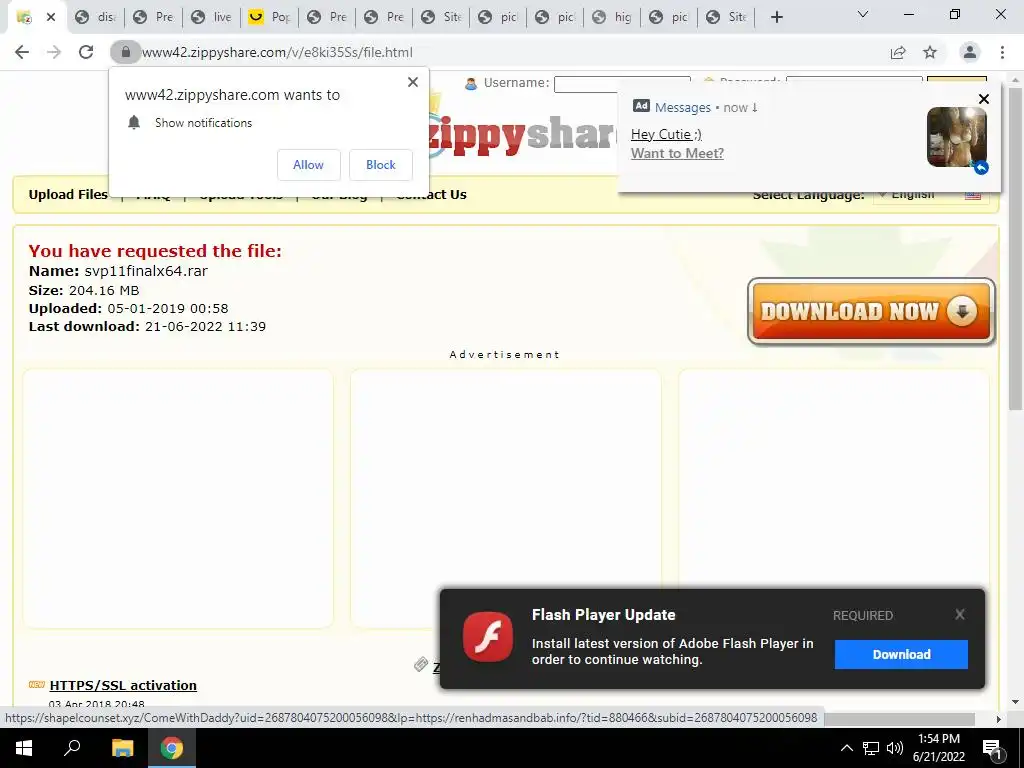The height and width of the screenshot is (768, 1024).
Task: Expand the tab search chevron
Action: tap(863, 14)
